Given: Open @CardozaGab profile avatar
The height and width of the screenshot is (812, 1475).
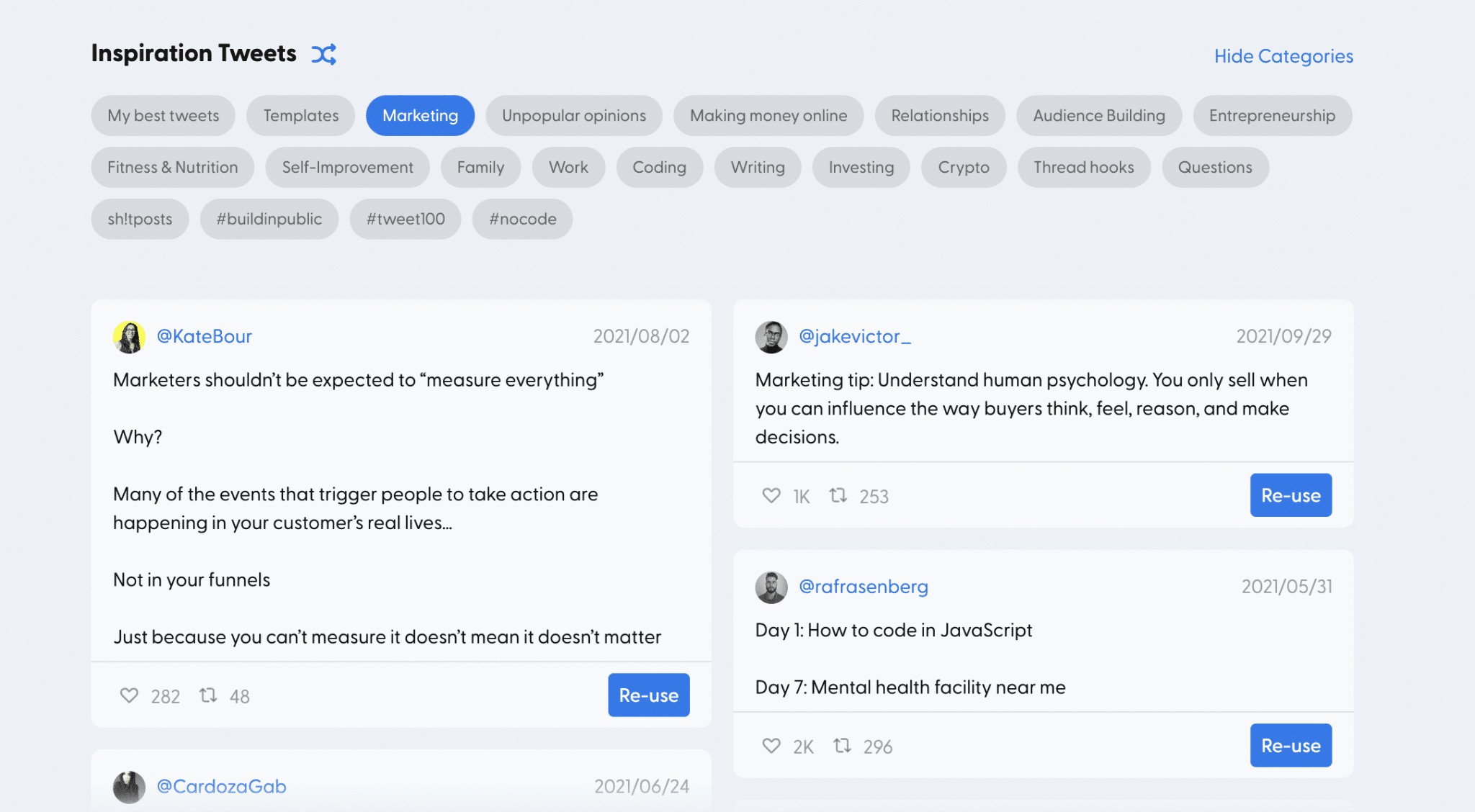Looking at the screenshot, I should click(129, 787).
